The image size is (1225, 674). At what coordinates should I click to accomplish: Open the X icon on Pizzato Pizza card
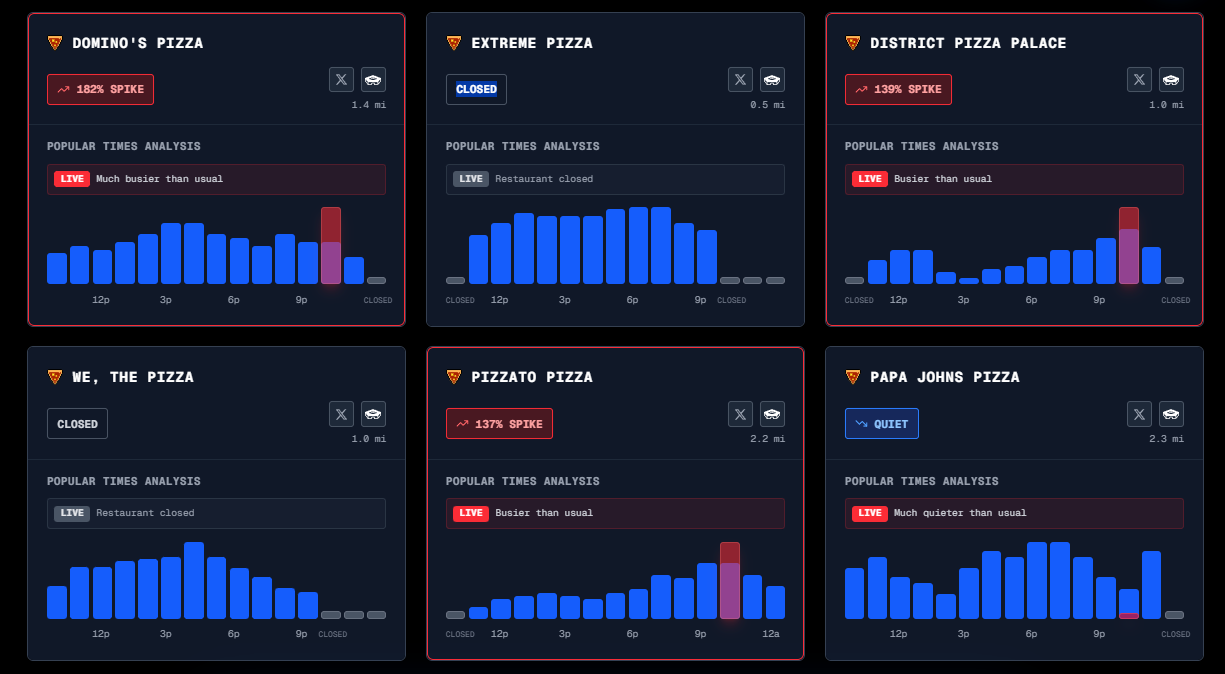[x=740, y=414]
